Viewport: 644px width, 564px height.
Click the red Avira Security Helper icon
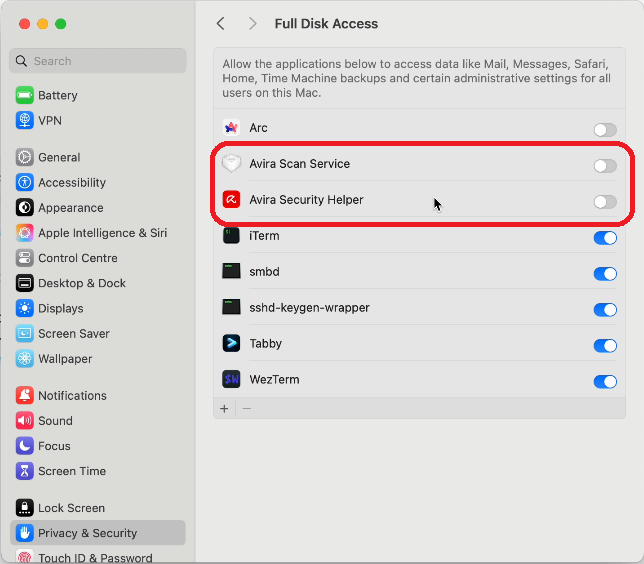point(231,200)
